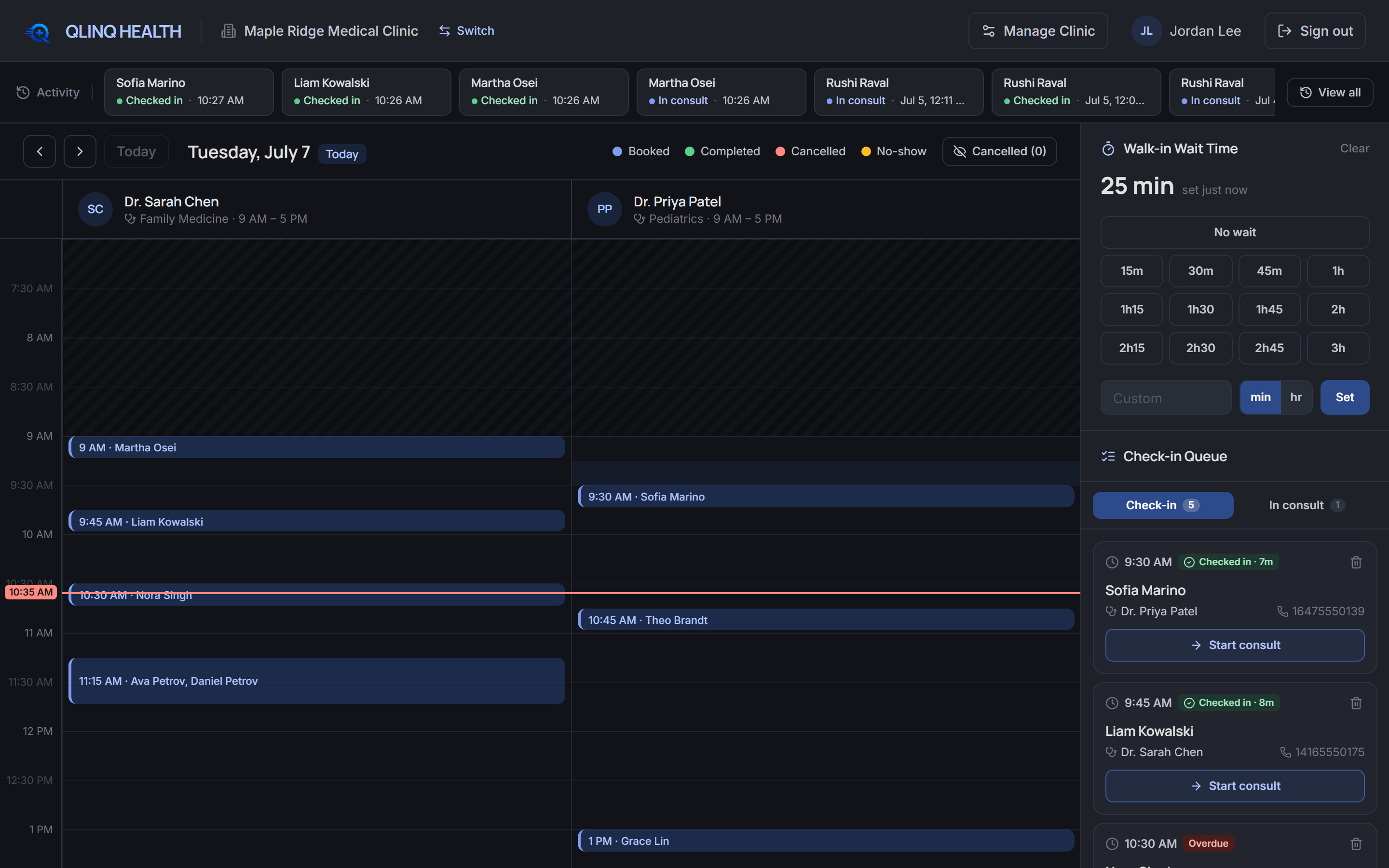Clear the walk-in wait time

point(1354,149)
